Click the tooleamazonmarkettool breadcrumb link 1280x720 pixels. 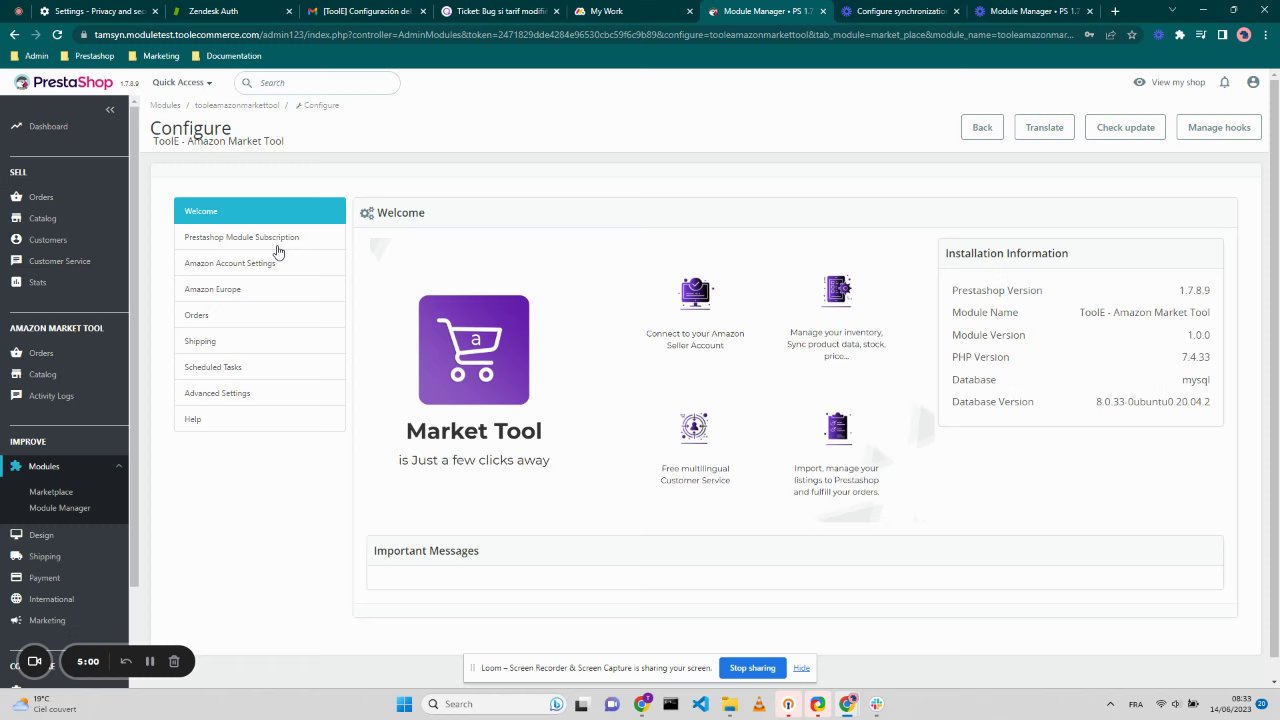tap(237, 105)
